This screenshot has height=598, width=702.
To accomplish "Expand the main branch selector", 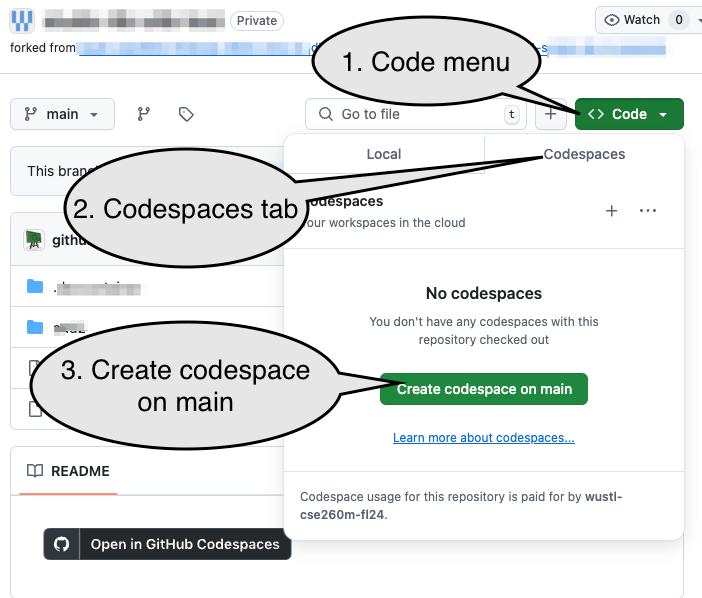I will pos(62,114).
